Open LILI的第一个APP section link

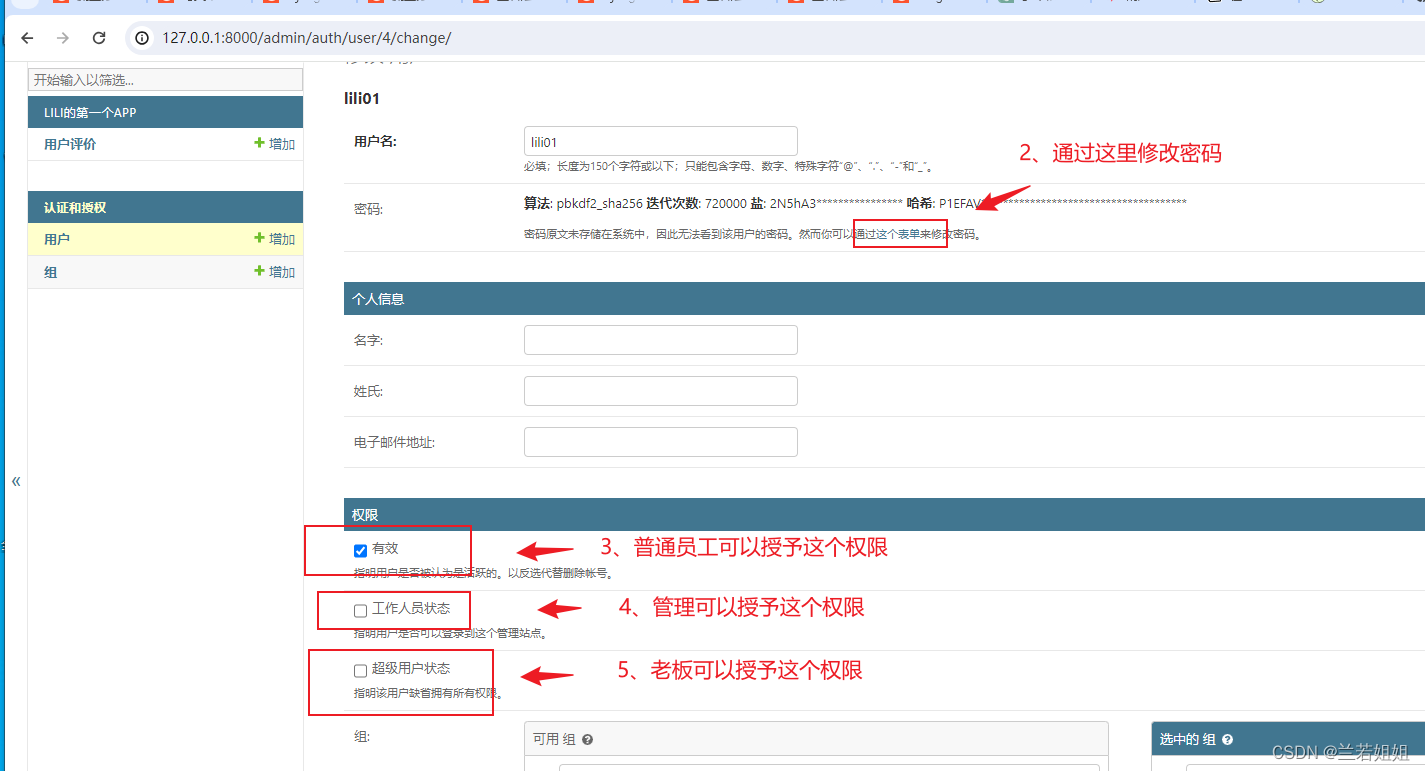point(90,113)
